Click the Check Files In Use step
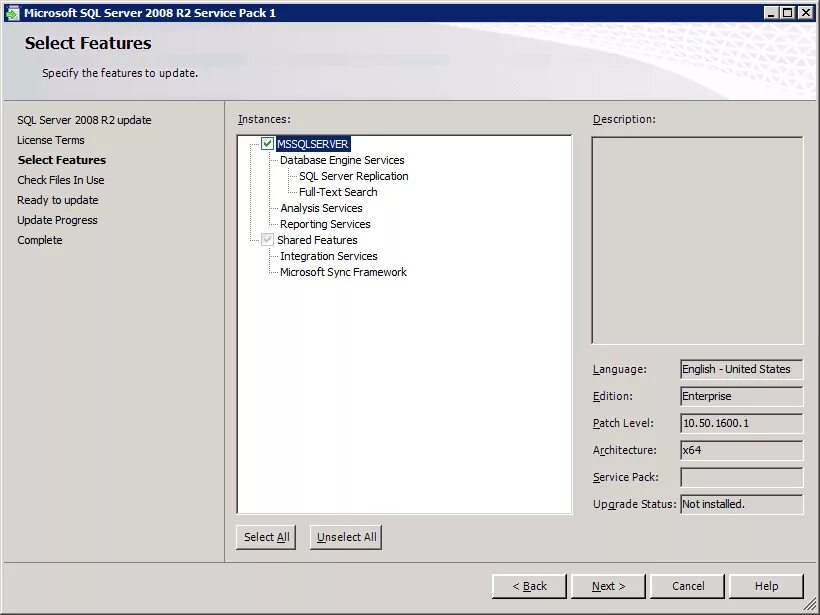This screenshot has width=820, height=615. pos(61,180)
